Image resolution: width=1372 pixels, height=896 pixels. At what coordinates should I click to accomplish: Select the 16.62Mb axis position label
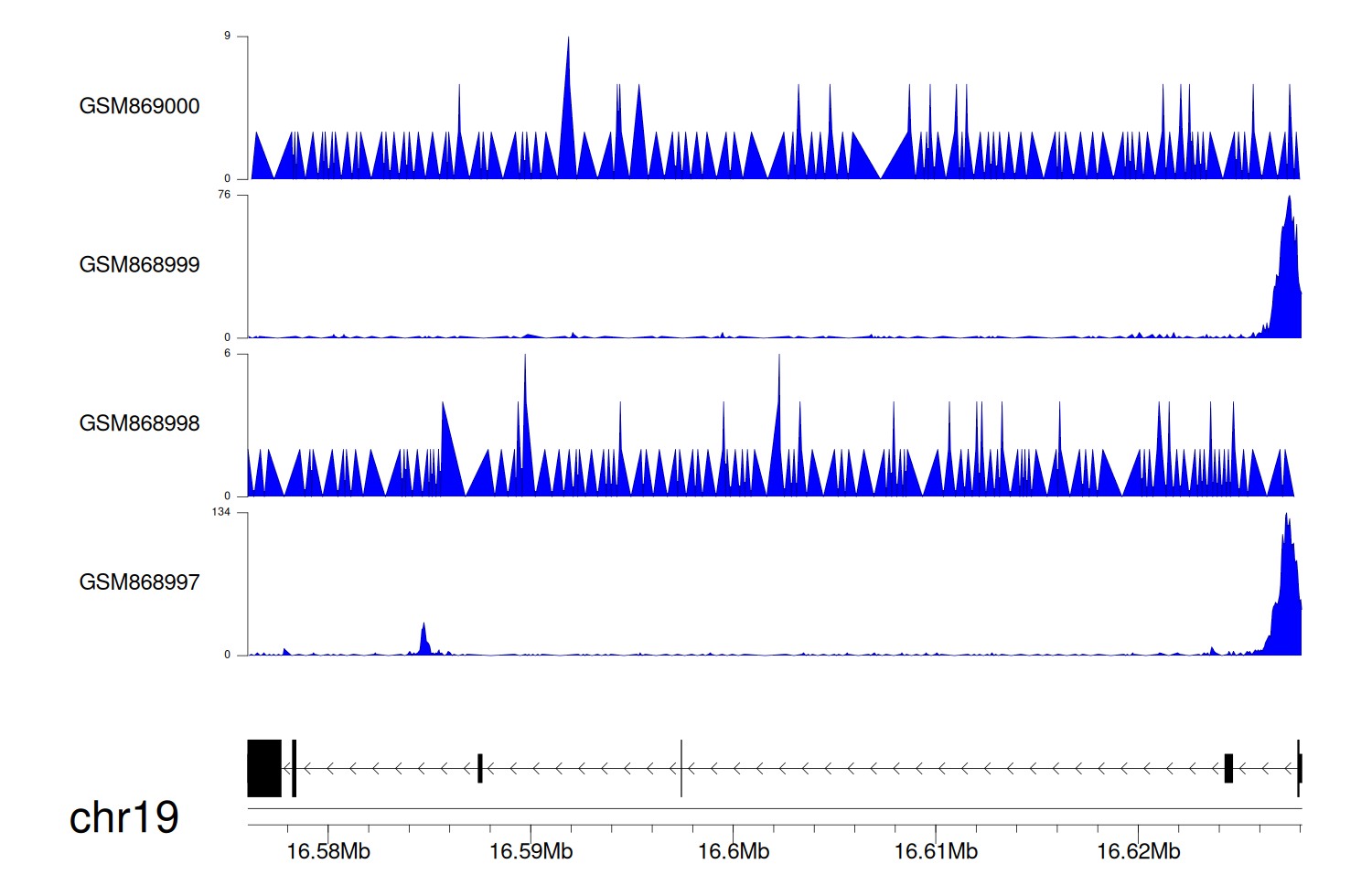(x=1139, y=852)
